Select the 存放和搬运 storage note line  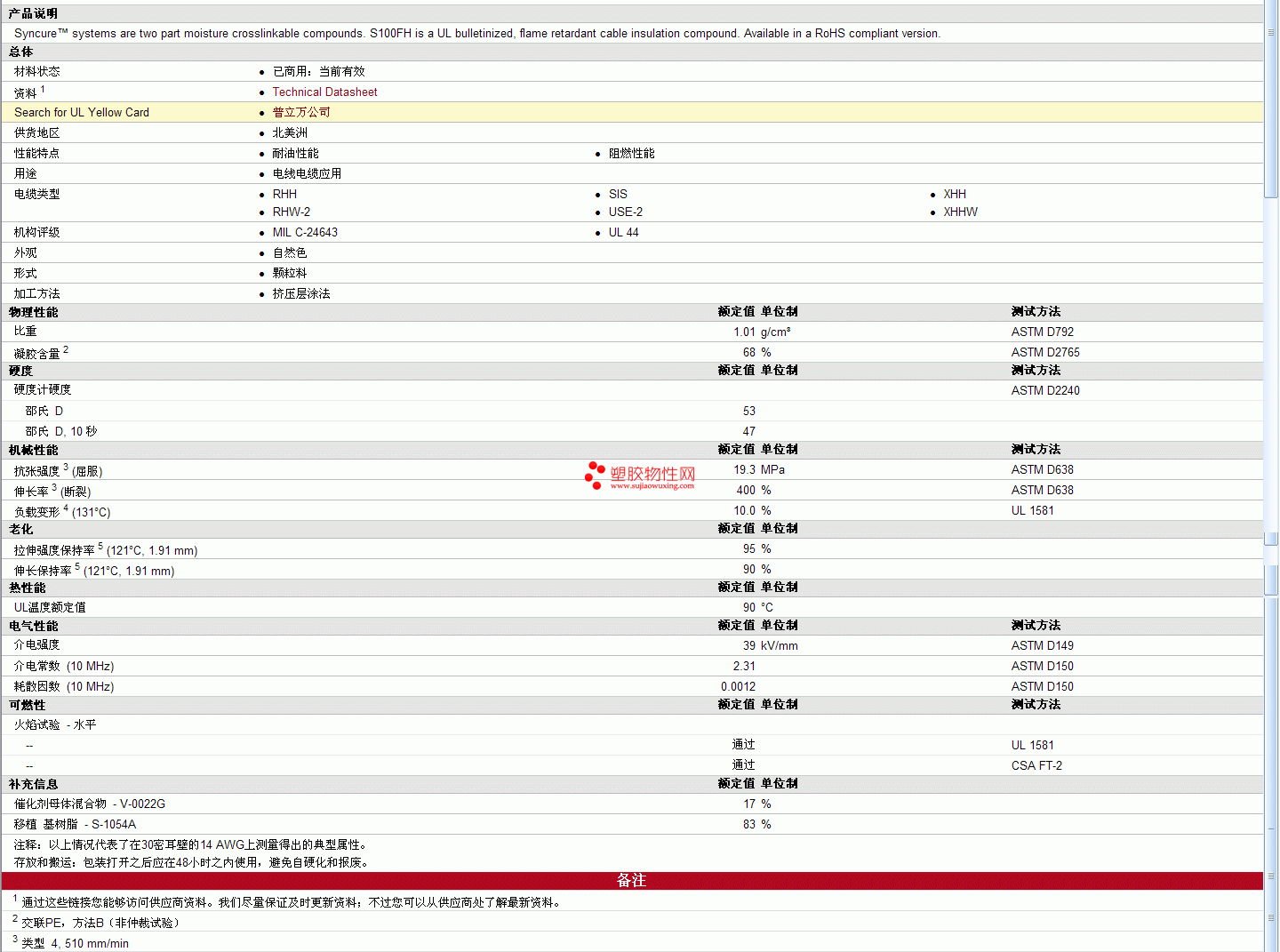(192, 862)
